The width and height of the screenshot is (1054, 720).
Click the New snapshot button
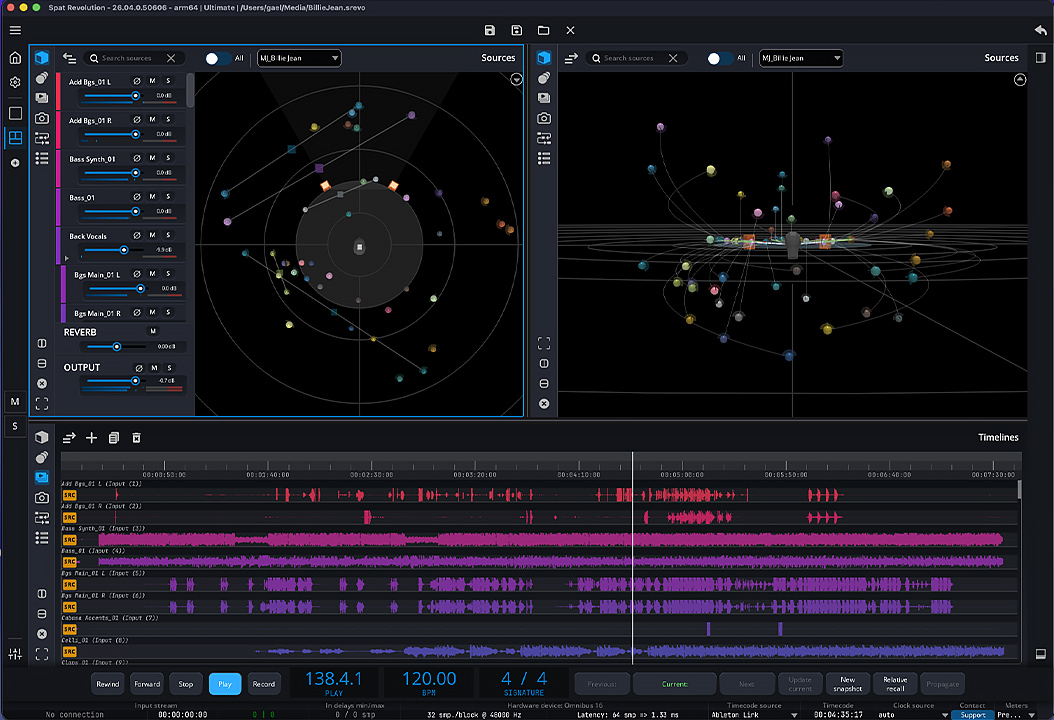[848, 684]
